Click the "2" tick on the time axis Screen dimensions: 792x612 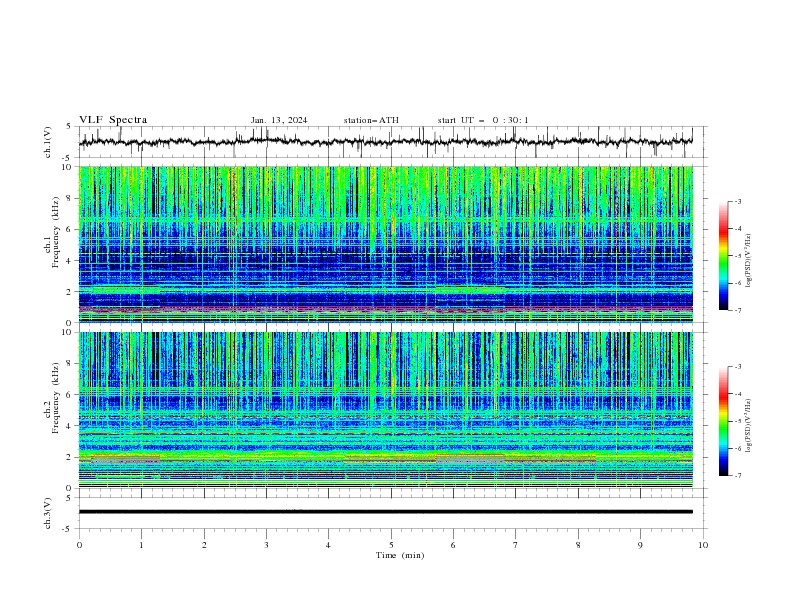pyautogui.click(x=204, y=545)
